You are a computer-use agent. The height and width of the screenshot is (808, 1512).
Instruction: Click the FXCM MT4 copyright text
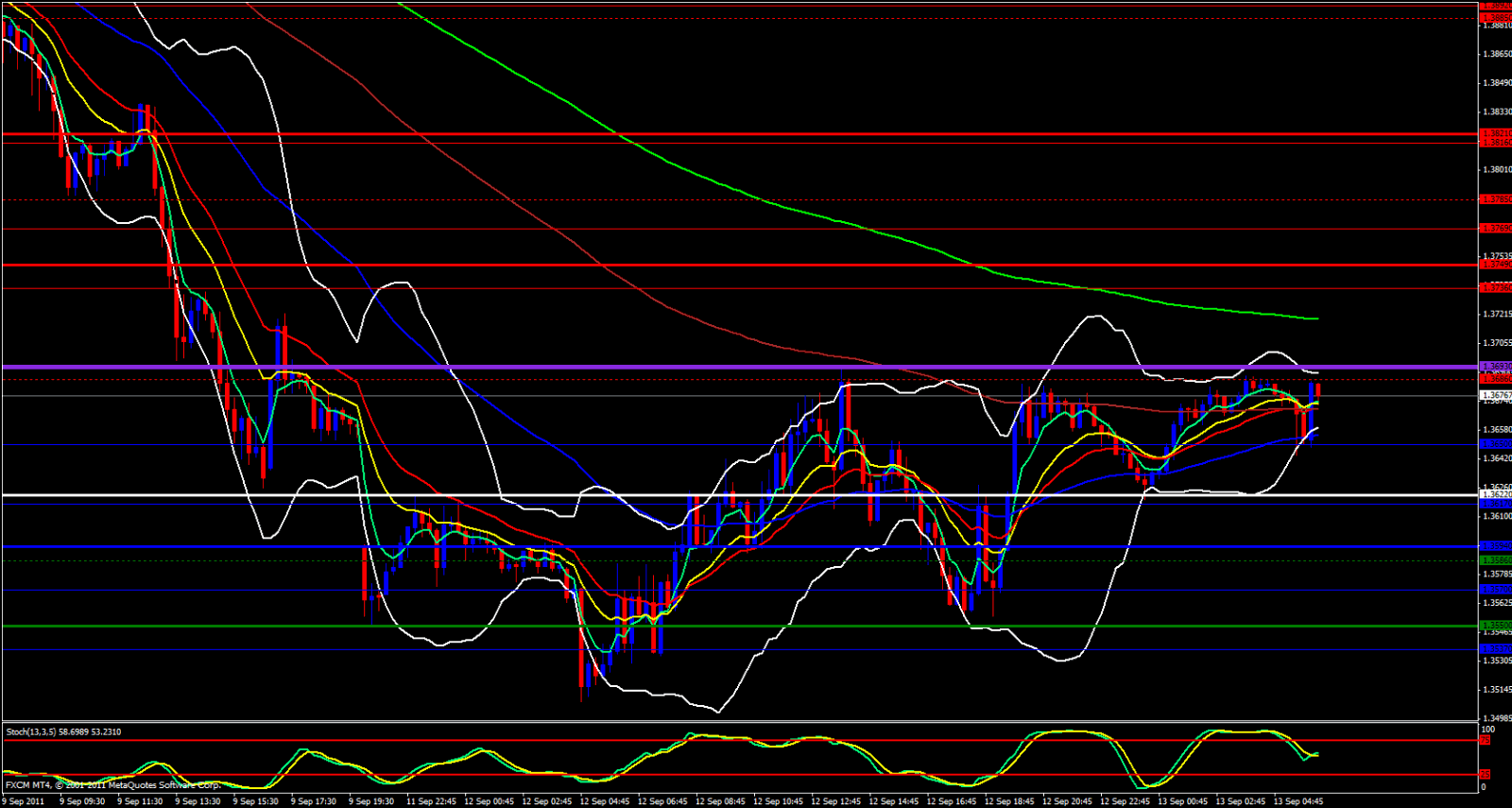(x=112, y=785)
